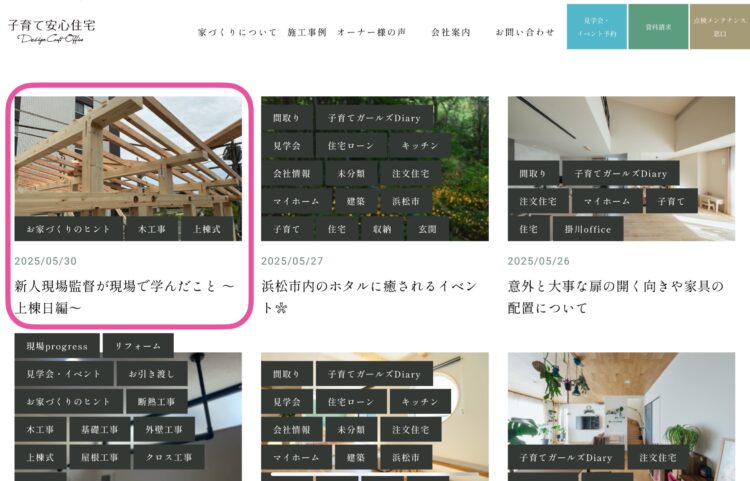Click the blue 見学会・イベント予約 button
This screenshot has height=481, width=750.
coord(597,27)
